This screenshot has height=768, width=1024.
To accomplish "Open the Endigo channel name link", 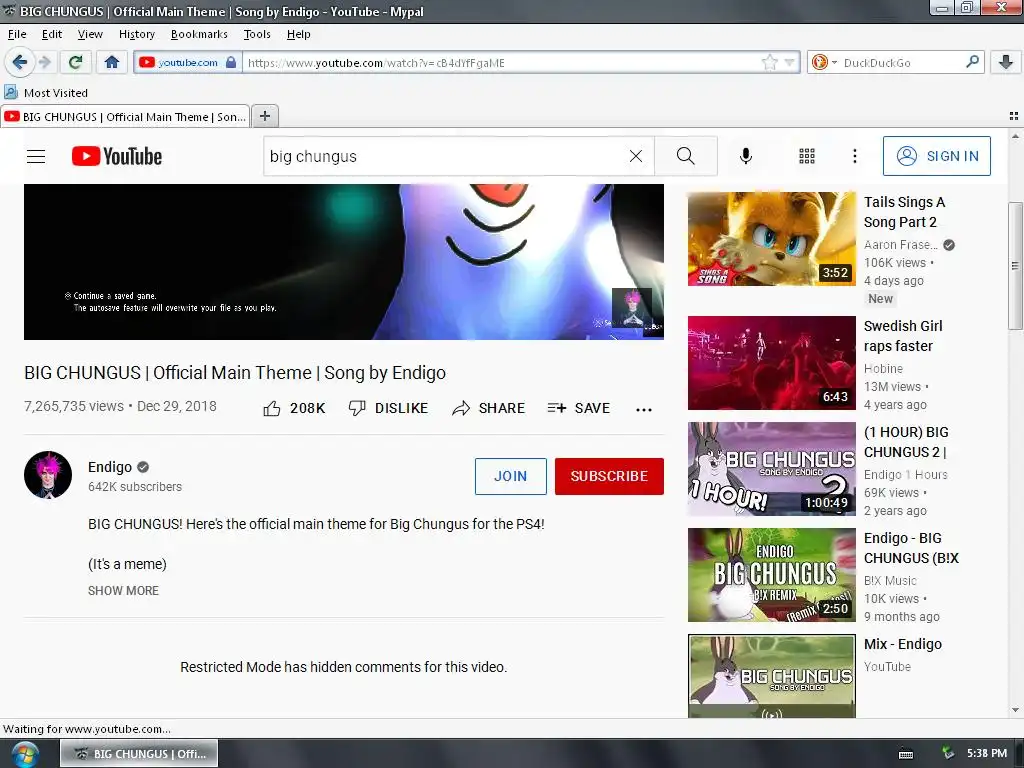I will (x=110, y=467).
